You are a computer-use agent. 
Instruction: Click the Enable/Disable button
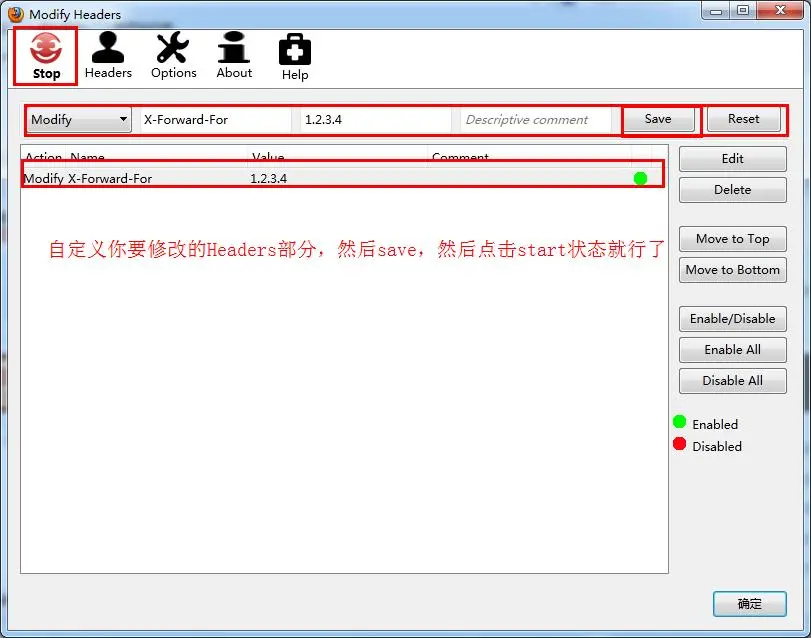(732, 318)
